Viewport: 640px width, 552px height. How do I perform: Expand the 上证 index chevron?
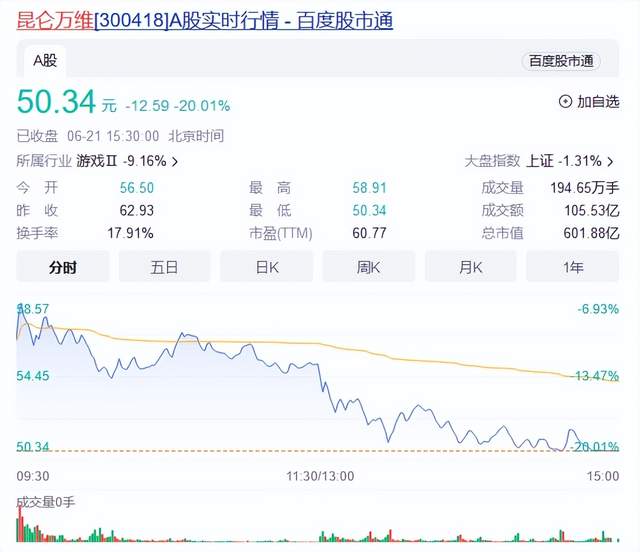point(619,160)
